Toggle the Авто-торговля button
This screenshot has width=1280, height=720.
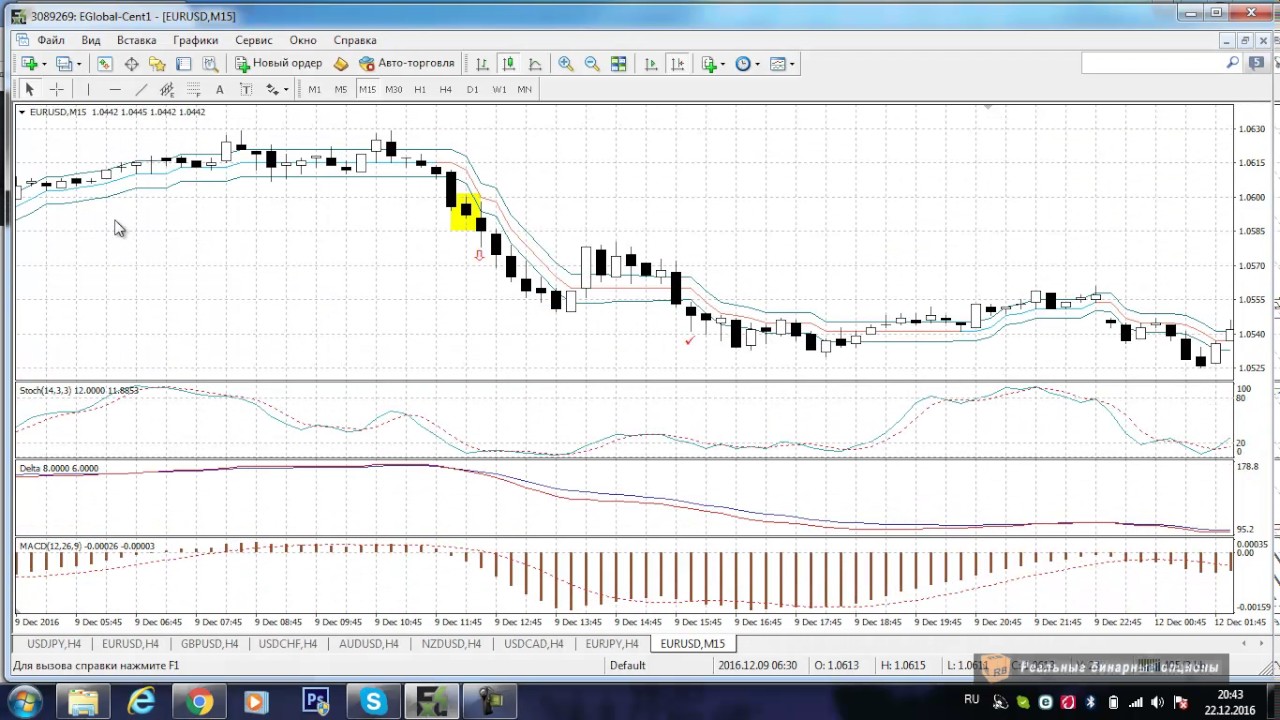[x=407, y=63]
